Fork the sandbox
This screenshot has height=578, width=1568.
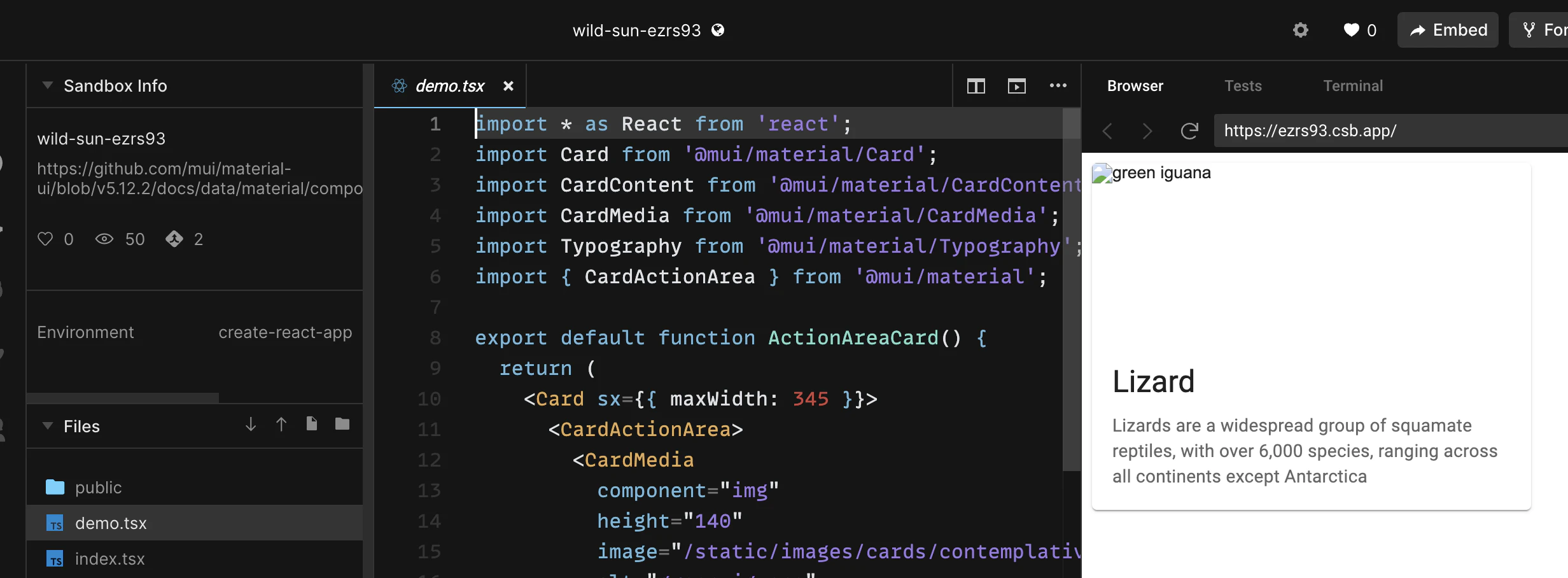pos(1540,30)
